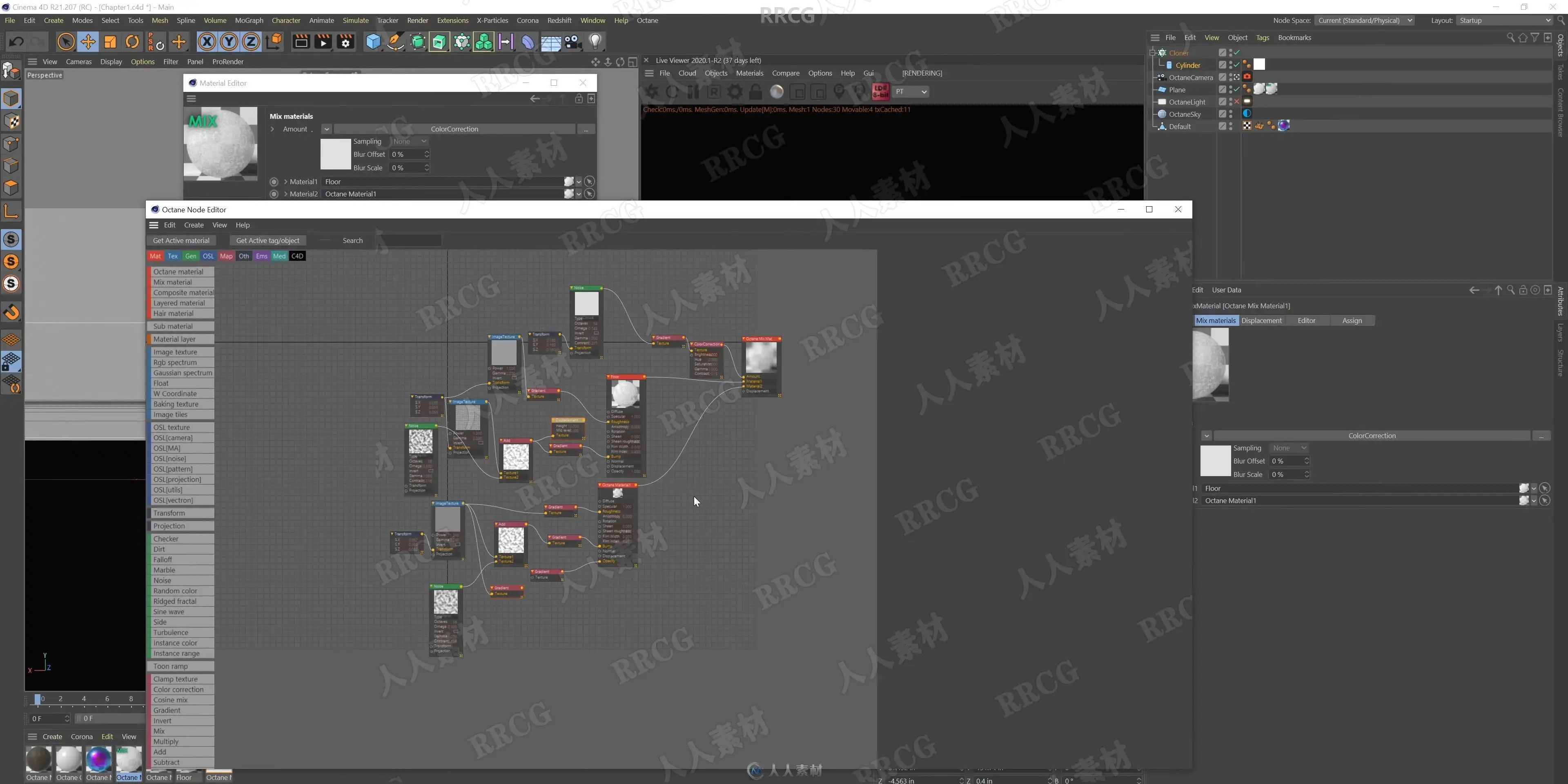Click the Cube primitive icon
The image size is (1568, 784).
[373, 41]
